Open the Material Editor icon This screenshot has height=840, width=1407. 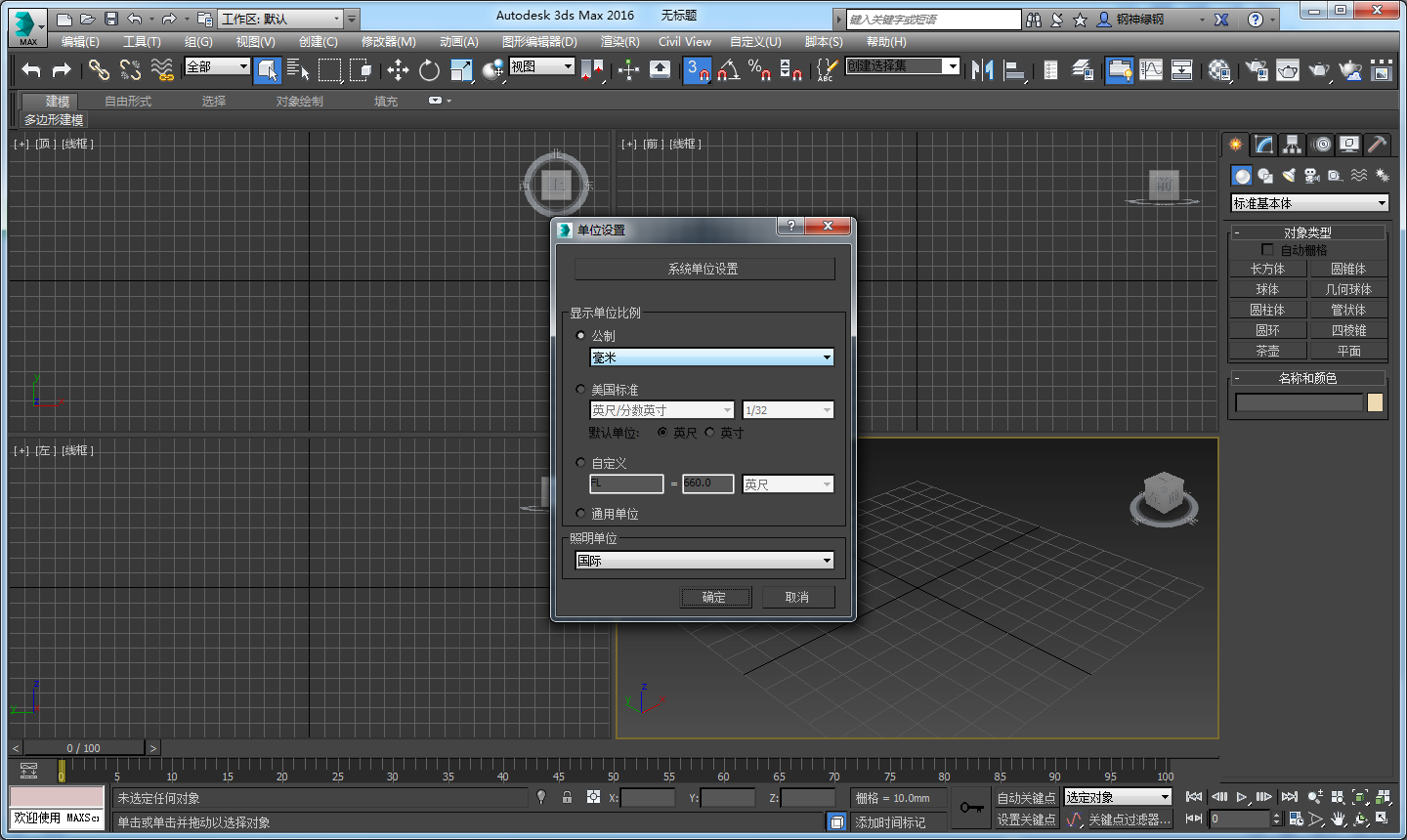tap(1219, 69)
